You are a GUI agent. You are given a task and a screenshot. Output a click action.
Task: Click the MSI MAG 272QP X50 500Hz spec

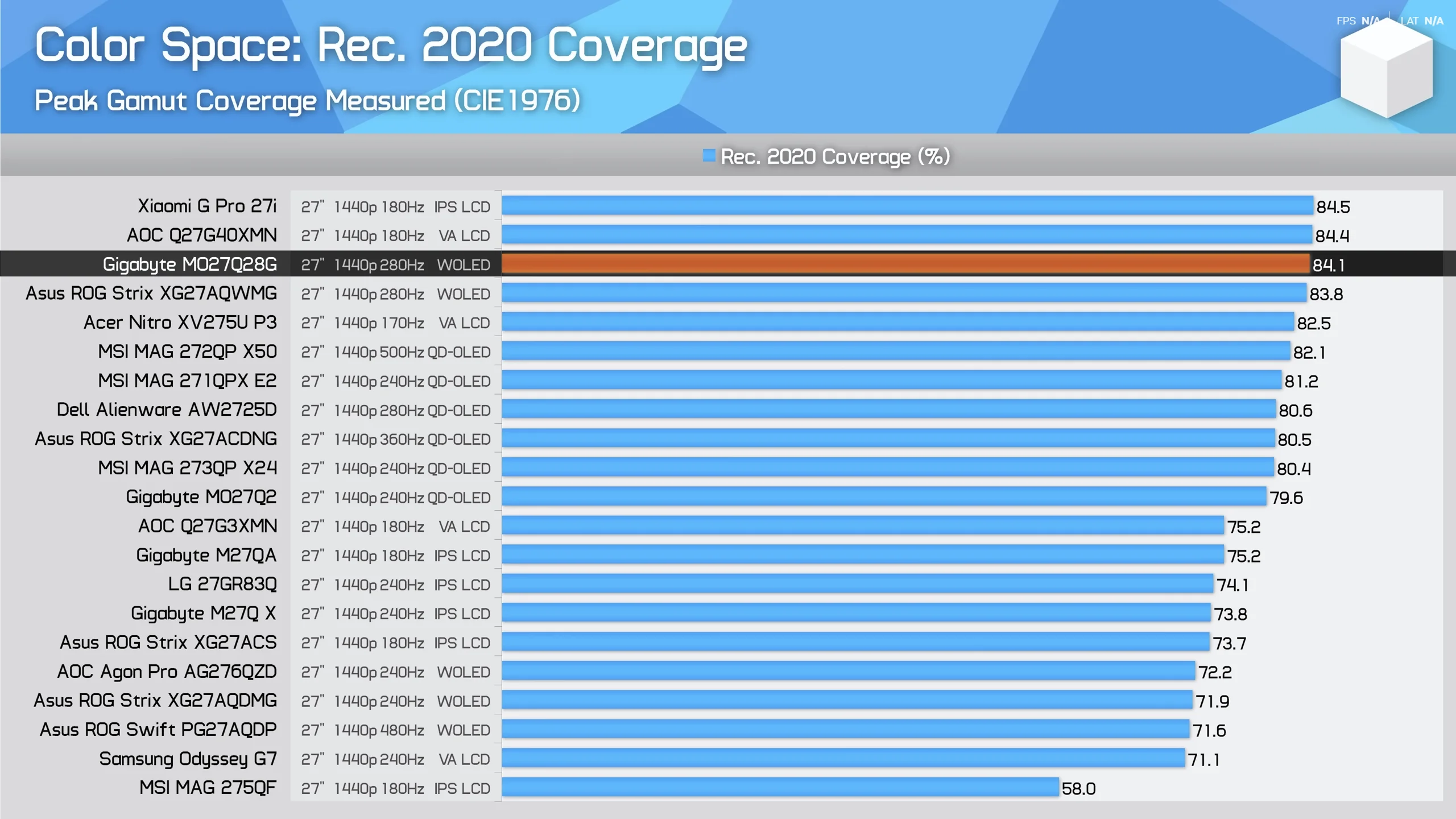(x=402, y=352)
